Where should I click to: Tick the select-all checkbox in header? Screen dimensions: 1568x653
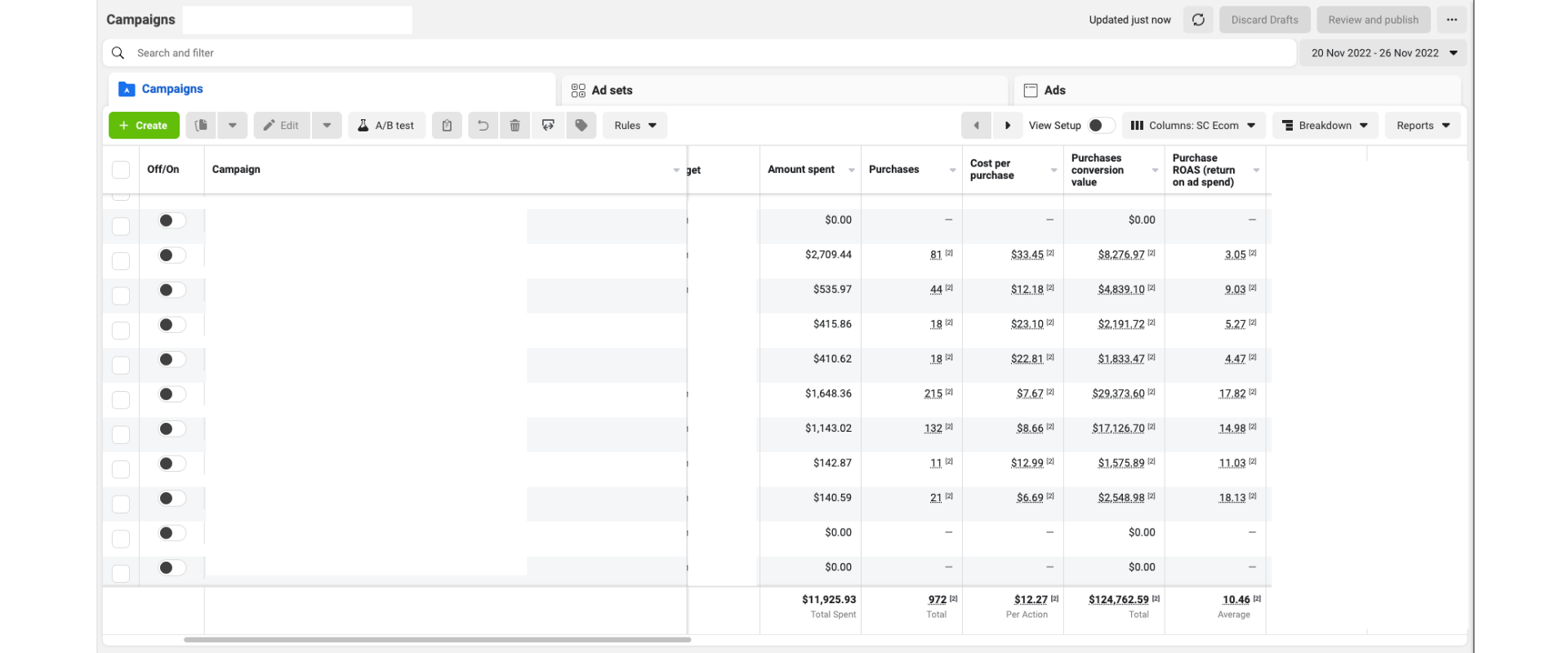121,170
